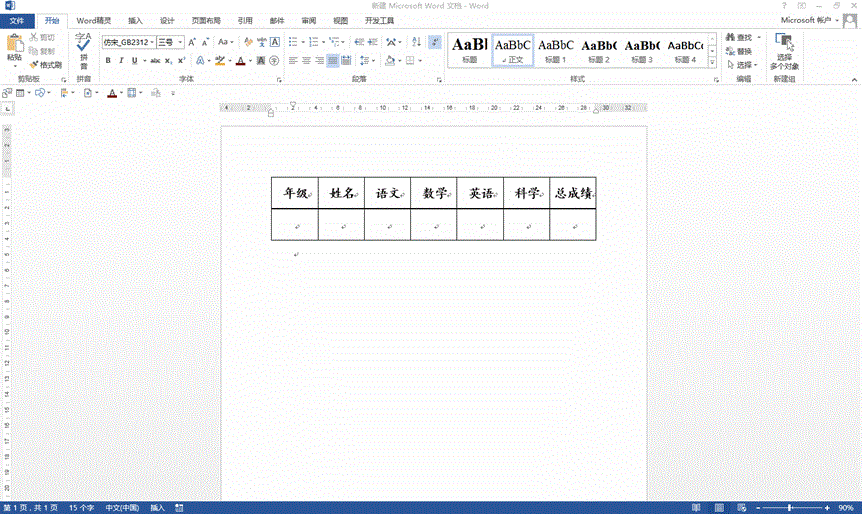Click Select Multiple Objects (选择多个对象) icon
The width and height of the screenshot is (862, 514).
pos(785,48)
